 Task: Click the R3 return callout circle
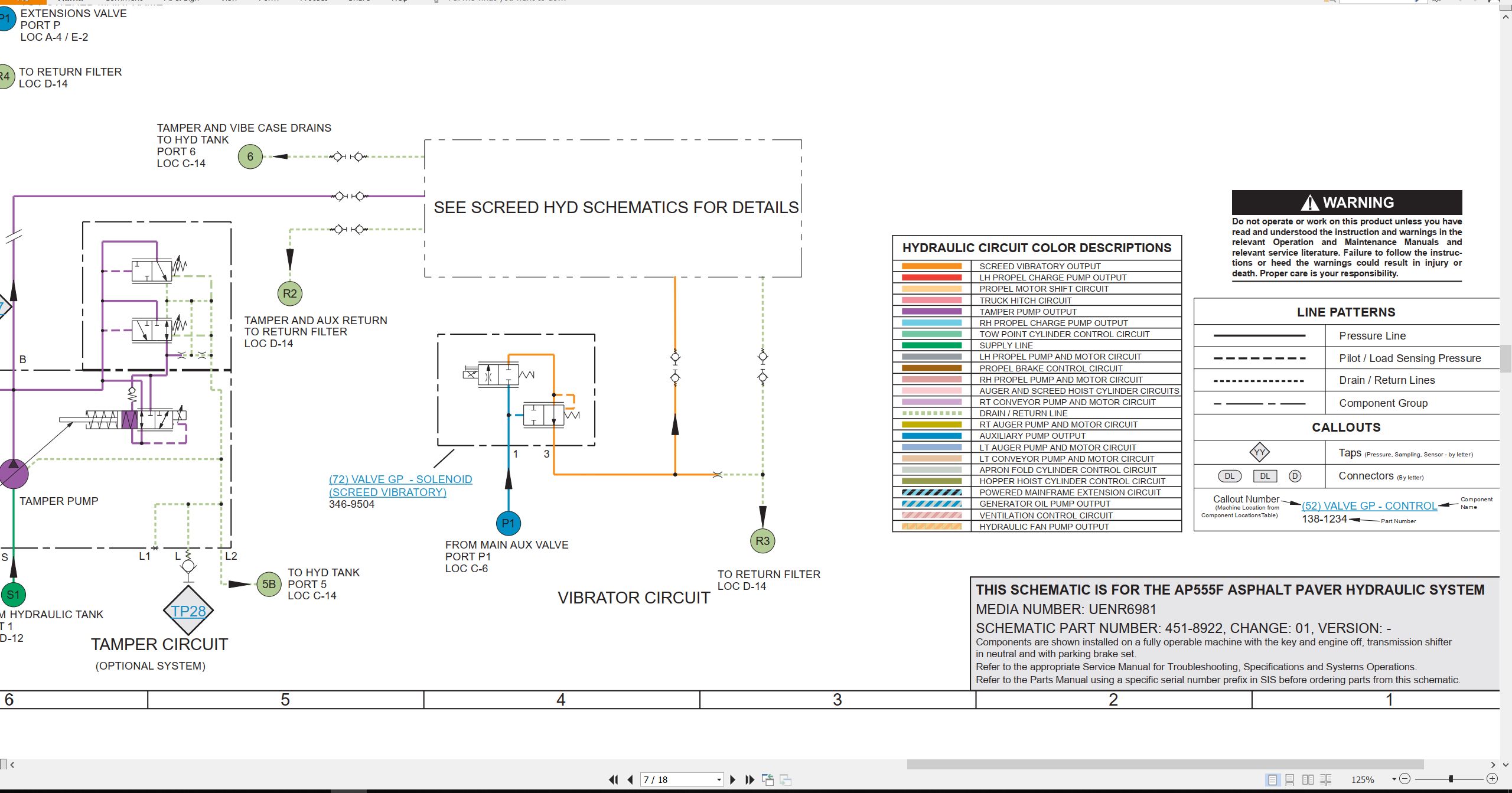(762, 541)
